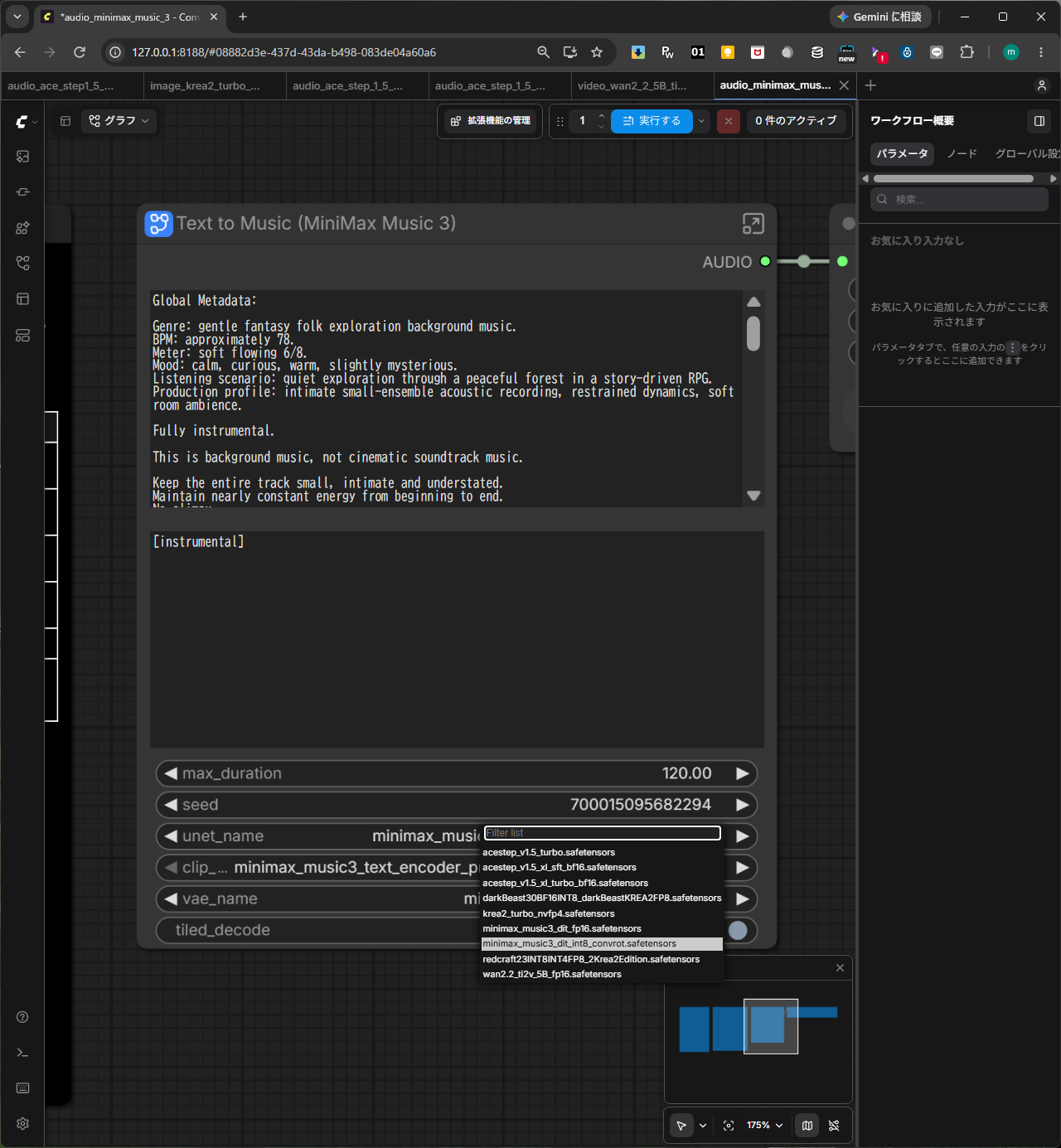The width and height of the screenshot is (1061, 1148).
Task: Choose minimax_music3_dit_fp16.safetensors from list
Action: click(x=602, y=929)
